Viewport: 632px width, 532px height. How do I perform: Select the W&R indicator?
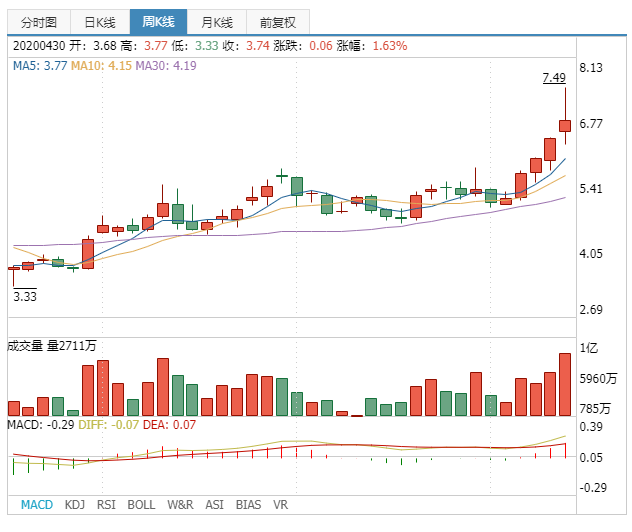(180, 505)
